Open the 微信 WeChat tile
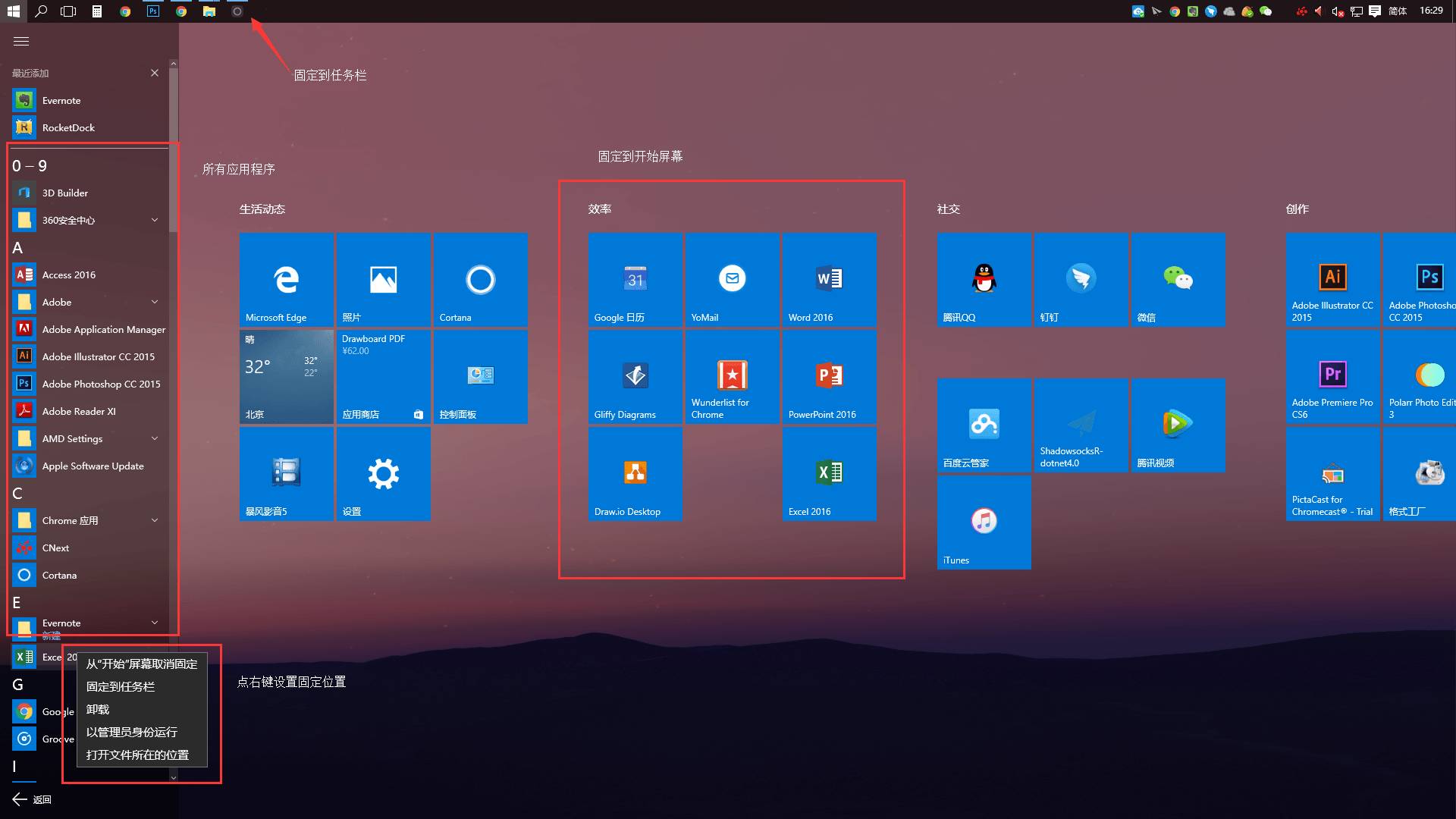Image resolution: width=1456 pixels, height=819 pixels. tap(1178, 279)
